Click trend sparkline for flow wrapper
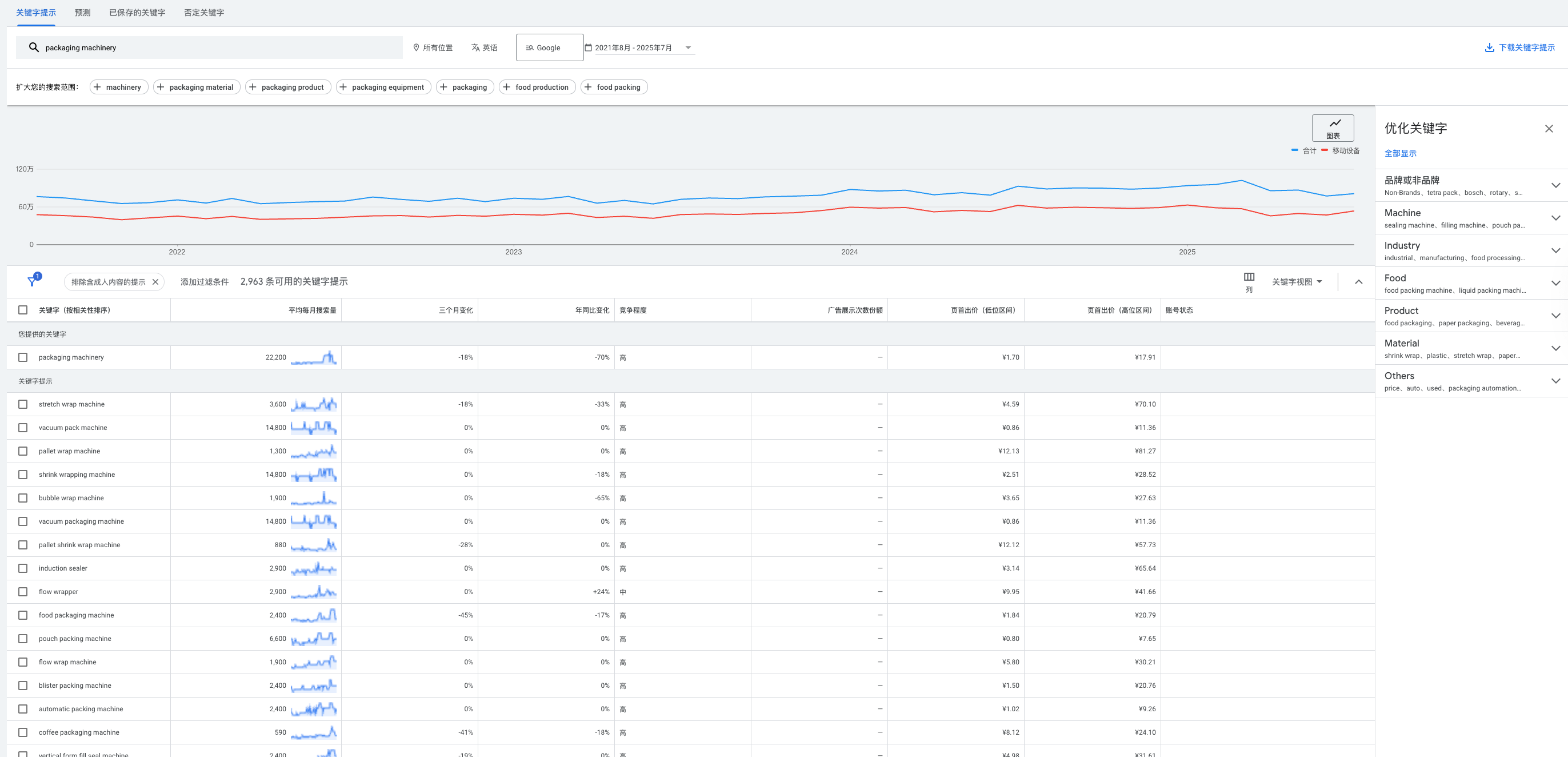Viewport: 1568px width, 757px height. pos(314,592)
